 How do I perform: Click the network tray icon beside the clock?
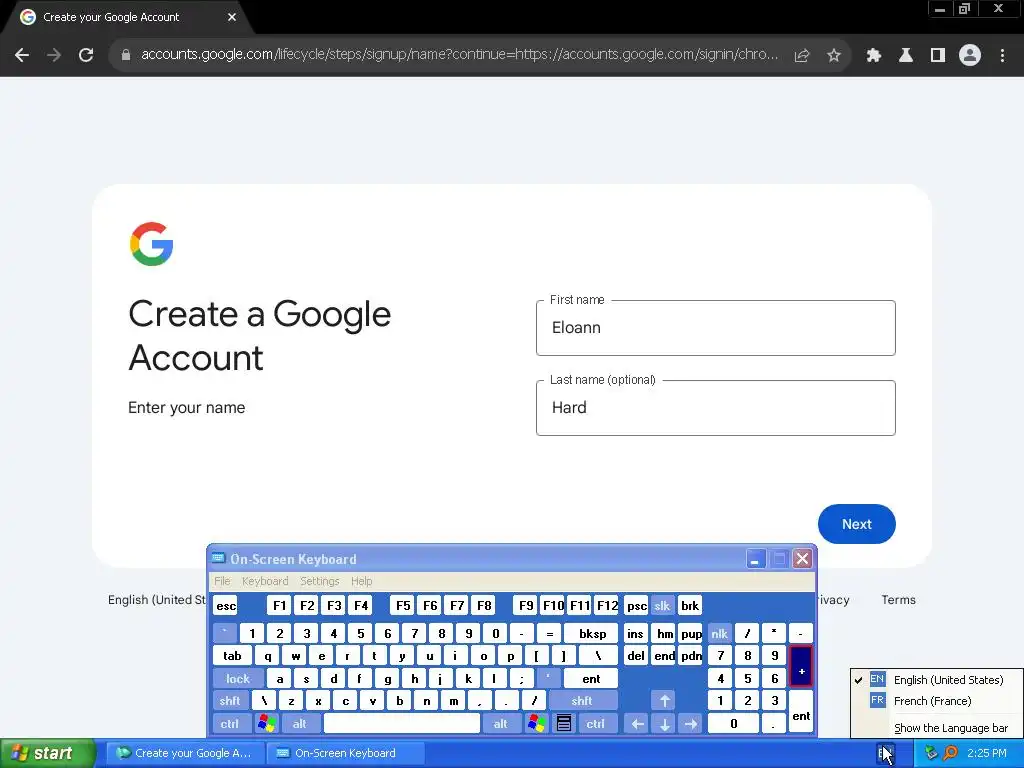click(931, 753)
